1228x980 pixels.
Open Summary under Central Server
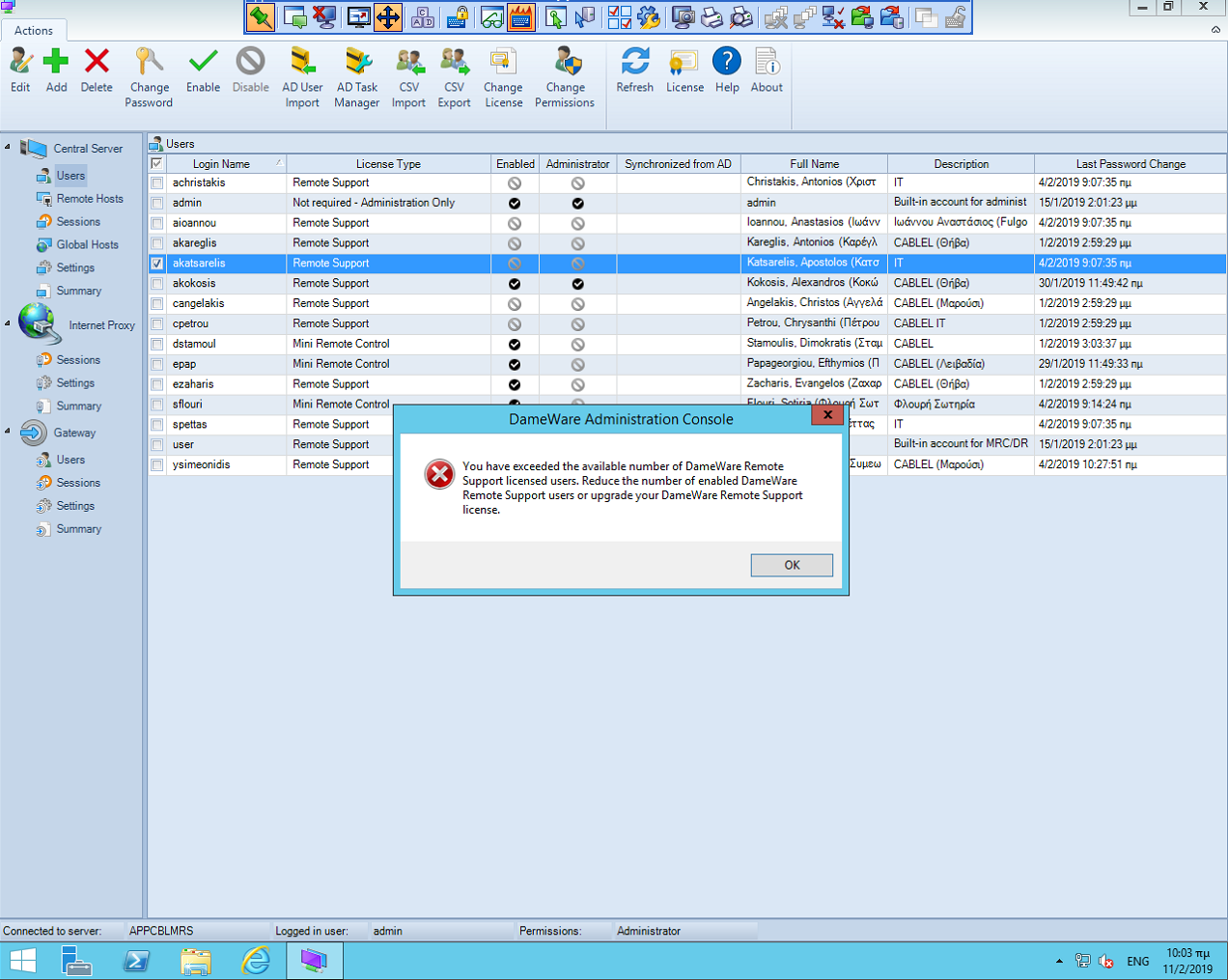tap(78, 292)
